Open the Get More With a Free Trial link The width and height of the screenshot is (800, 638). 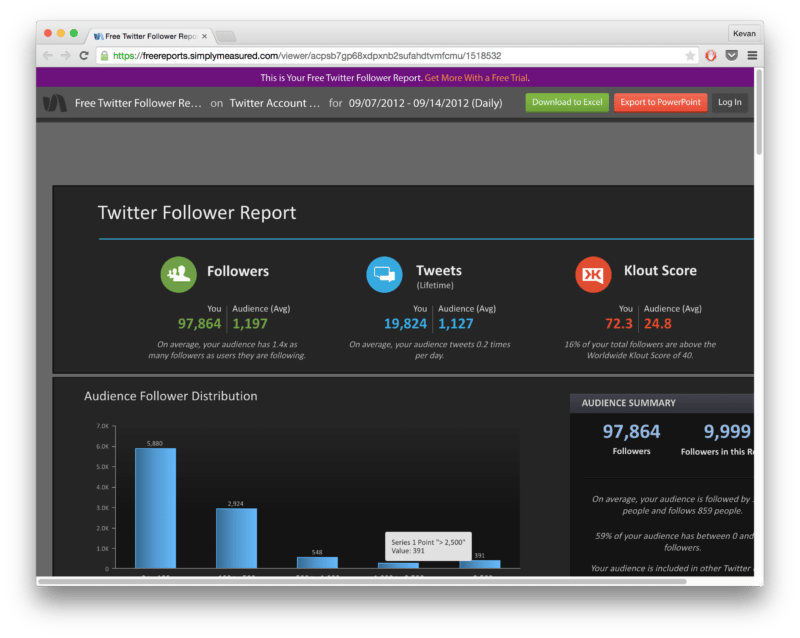click(477, 78)
